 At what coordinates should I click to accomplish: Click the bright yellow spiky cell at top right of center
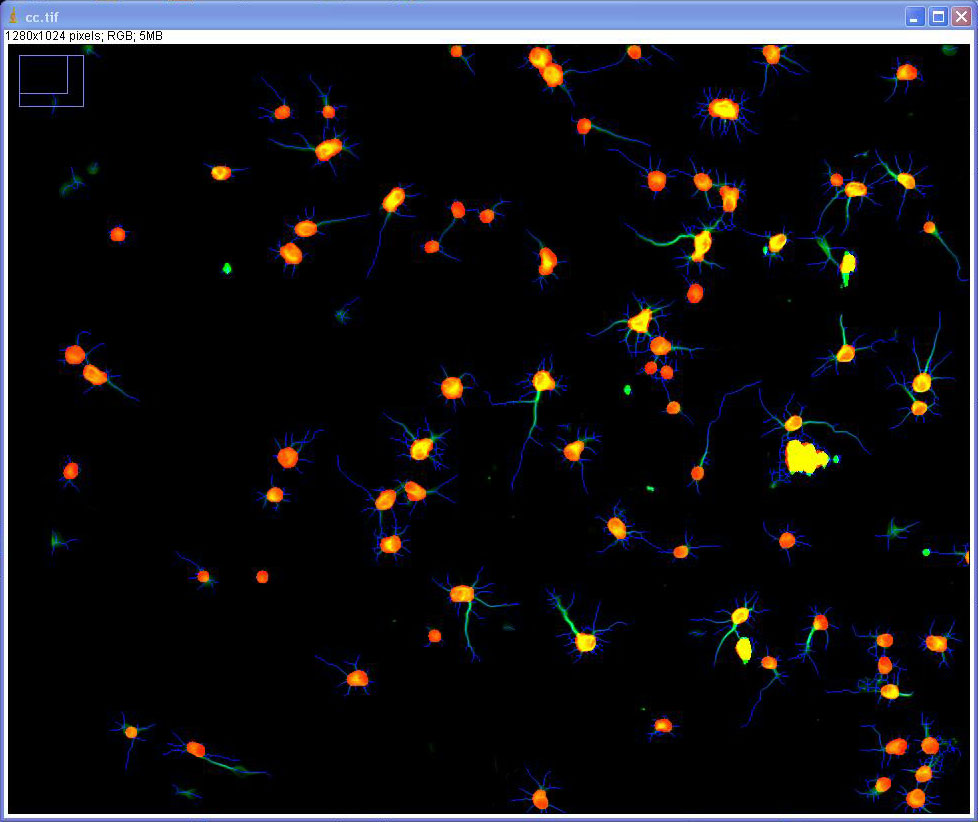(x=723, y=109)
